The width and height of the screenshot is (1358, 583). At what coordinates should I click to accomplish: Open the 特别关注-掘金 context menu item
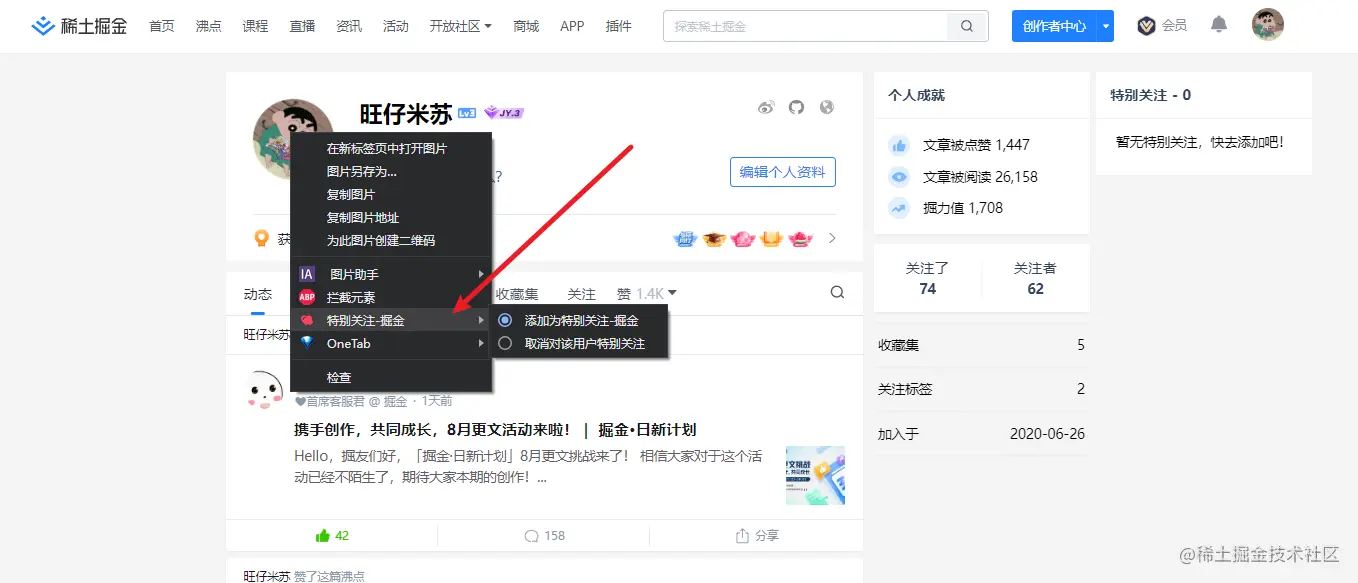pos(391,320)
